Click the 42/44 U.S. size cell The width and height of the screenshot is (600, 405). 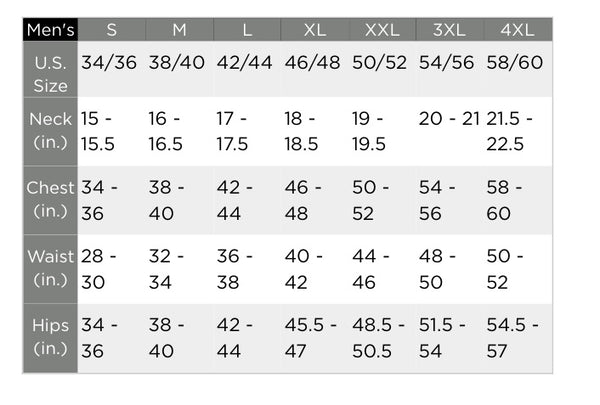point(244,62)
